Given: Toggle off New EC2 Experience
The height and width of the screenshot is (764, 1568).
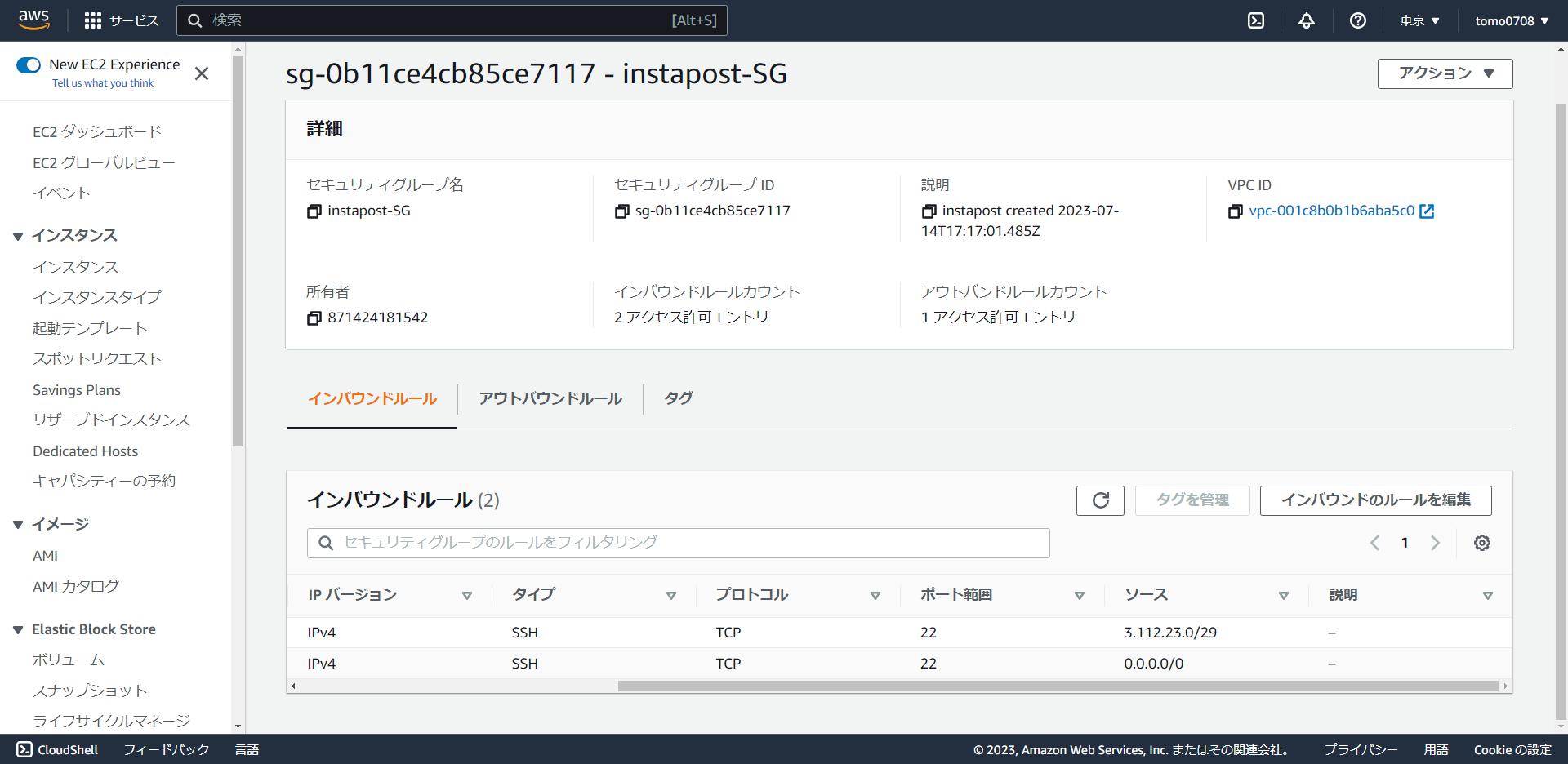Looking at the screenshot, I should [x=29, y=63].
